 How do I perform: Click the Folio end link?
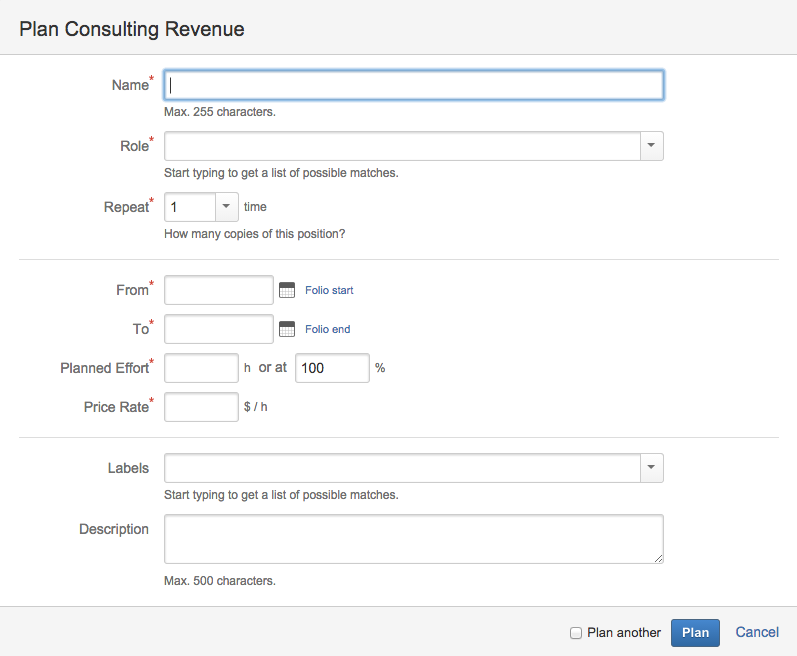(x=327, y=329)
